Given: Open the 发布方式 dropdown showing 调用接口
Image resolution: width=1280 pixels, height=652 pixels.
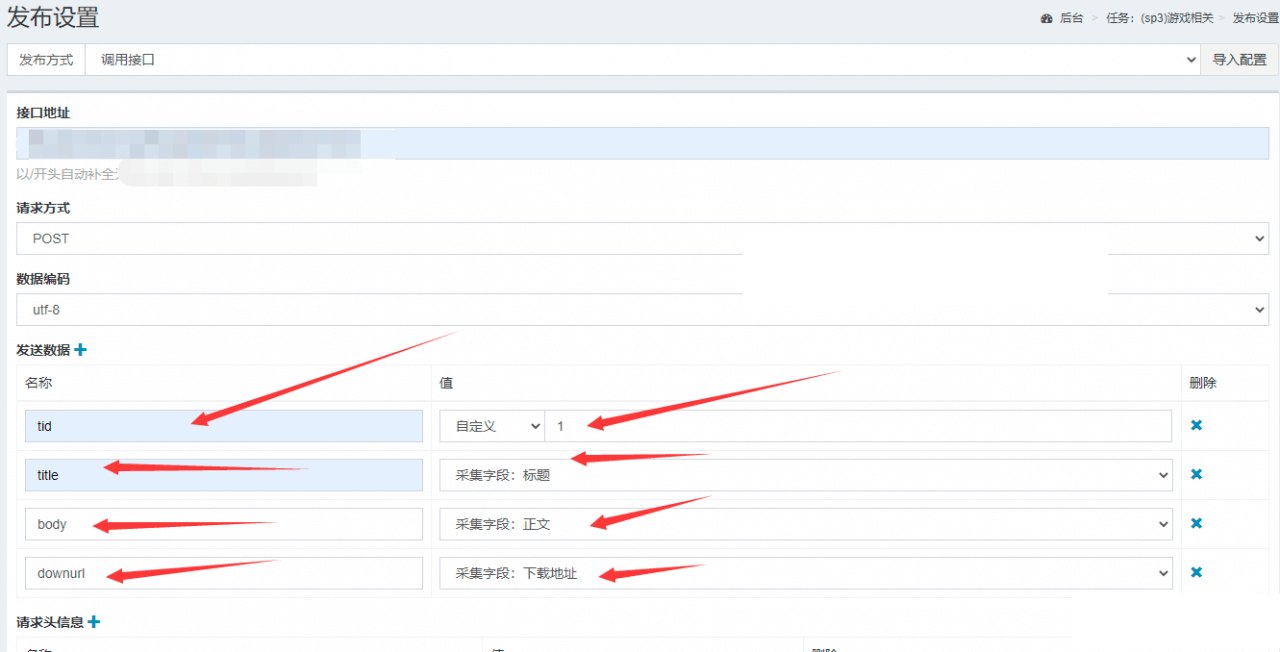Looking at the screenshot, I should click(642, 60).
